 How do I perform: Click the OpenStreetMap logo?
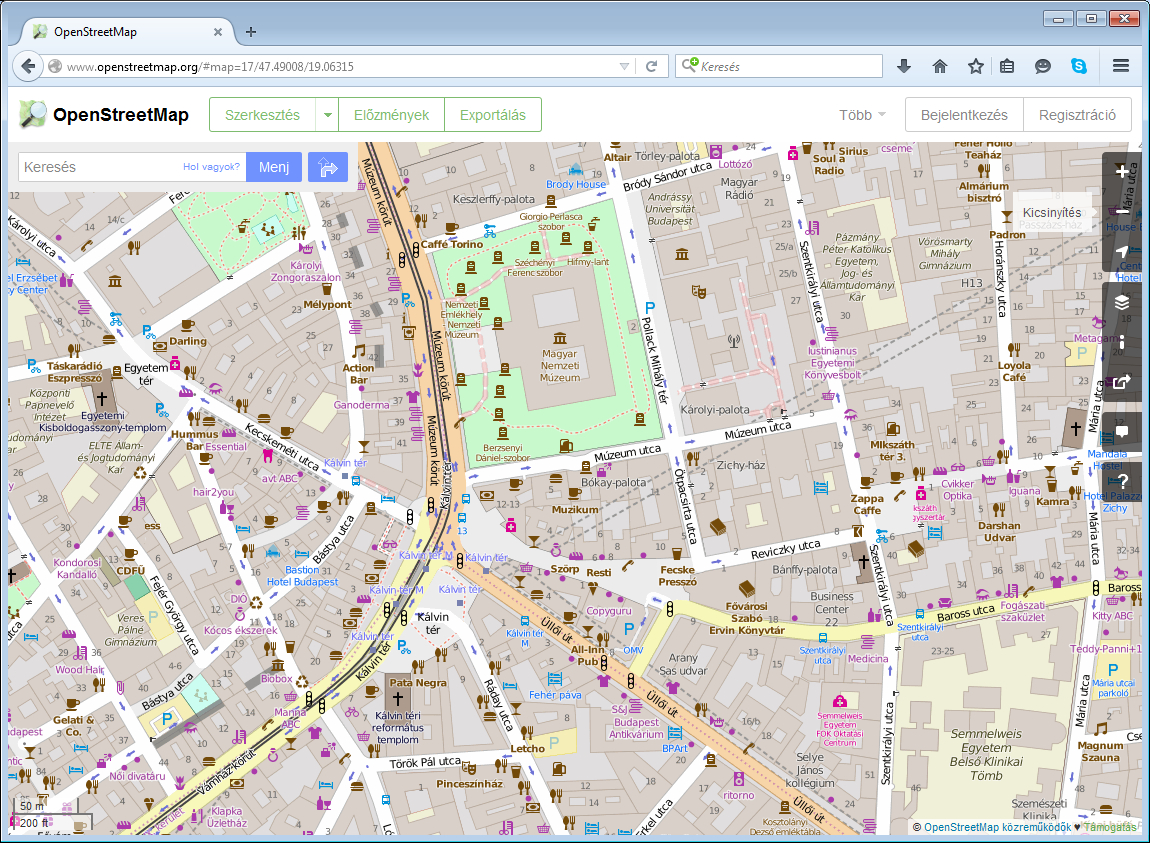(104, 114)
